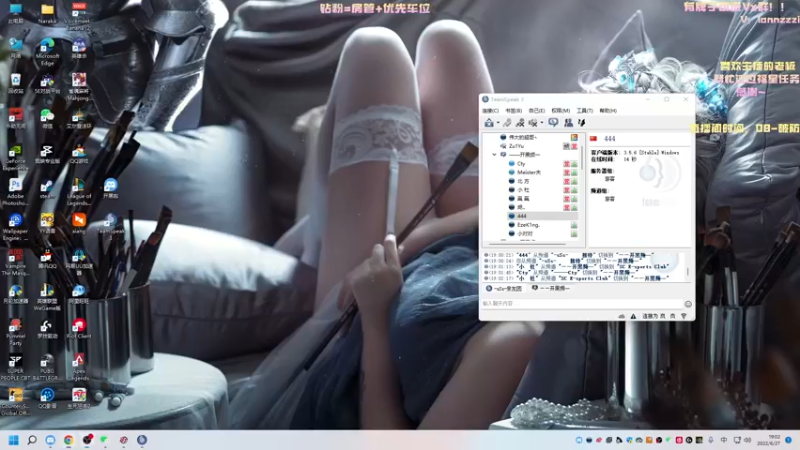Select user EzeK1ng in channel tree

528,225
